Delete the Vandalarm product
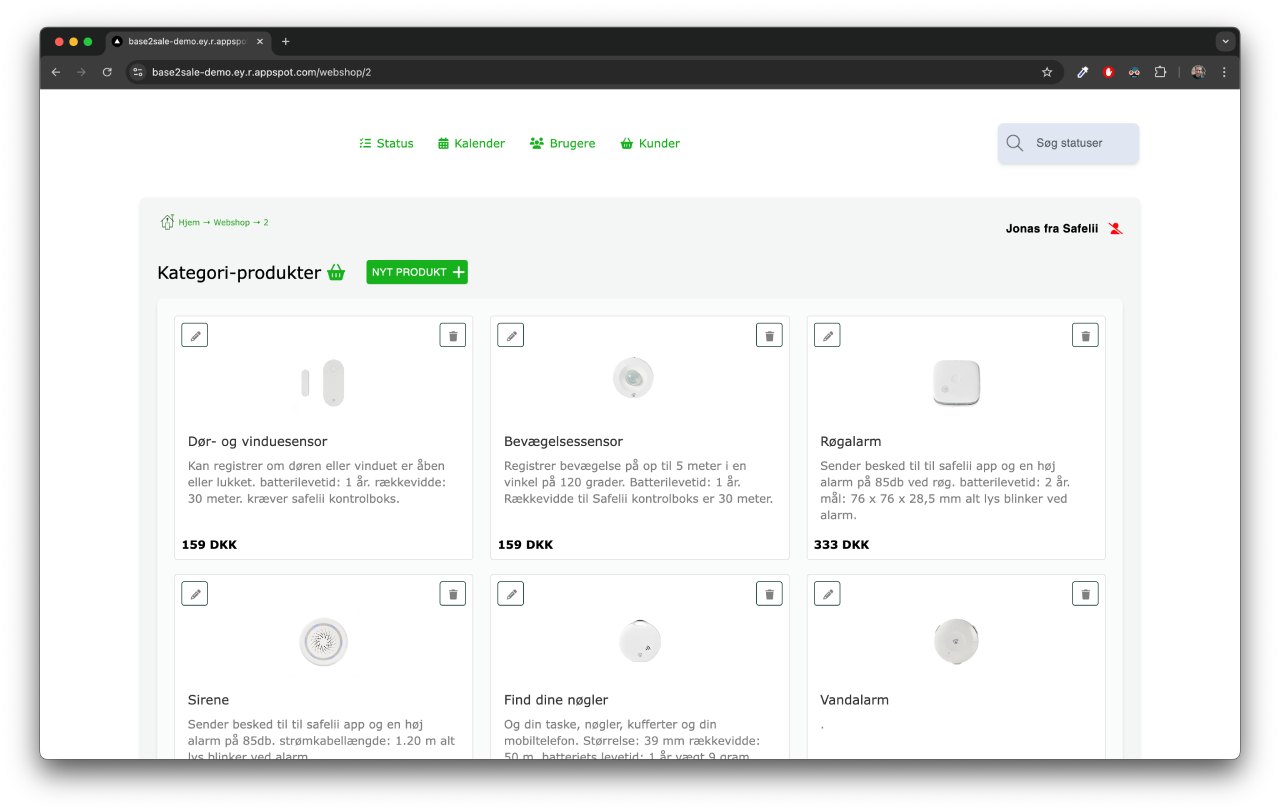1280x812 pixels. pos(1085,594)
